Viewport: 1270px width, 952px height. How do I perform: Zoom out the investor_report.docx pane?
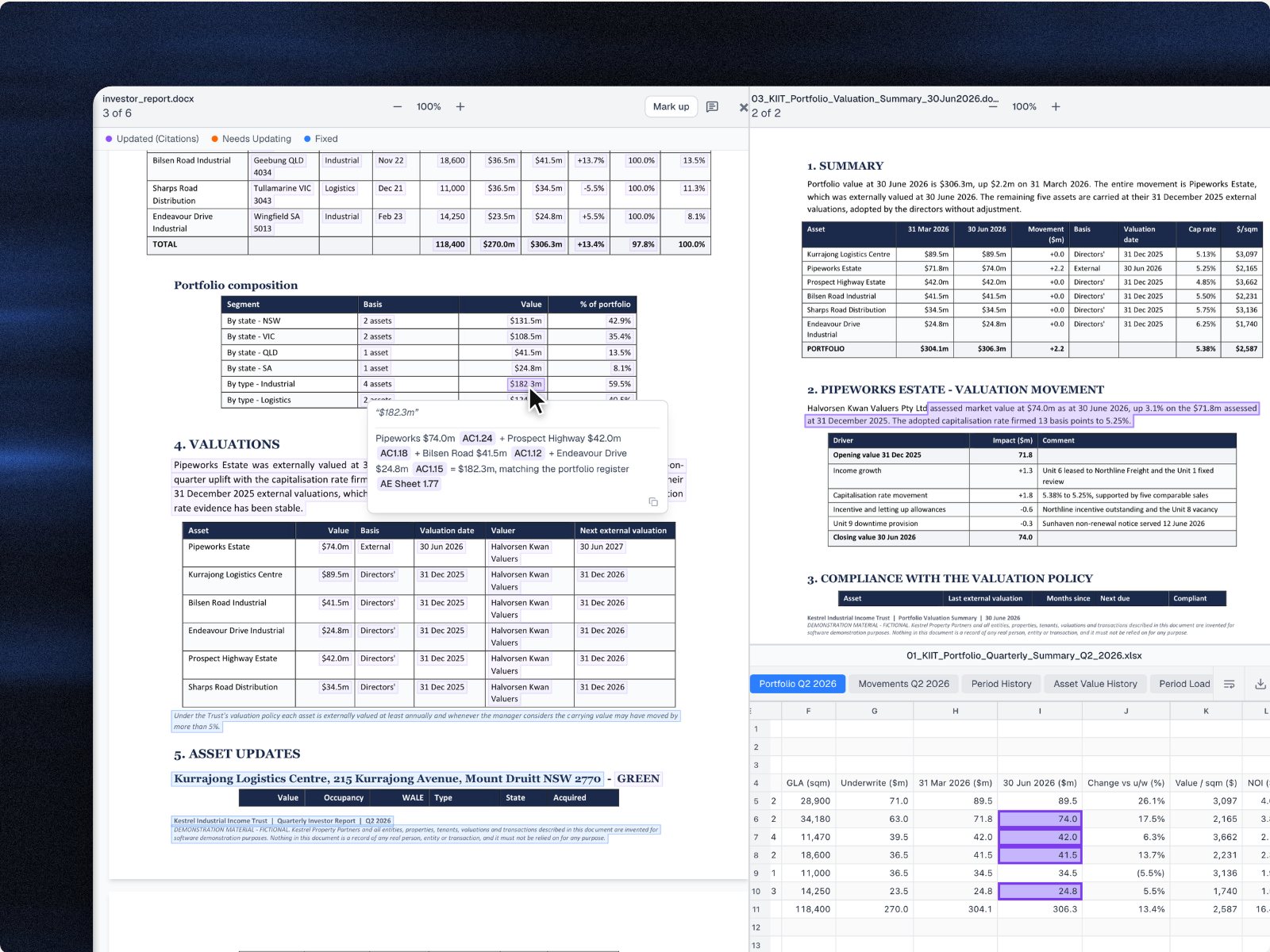(398, 106)
